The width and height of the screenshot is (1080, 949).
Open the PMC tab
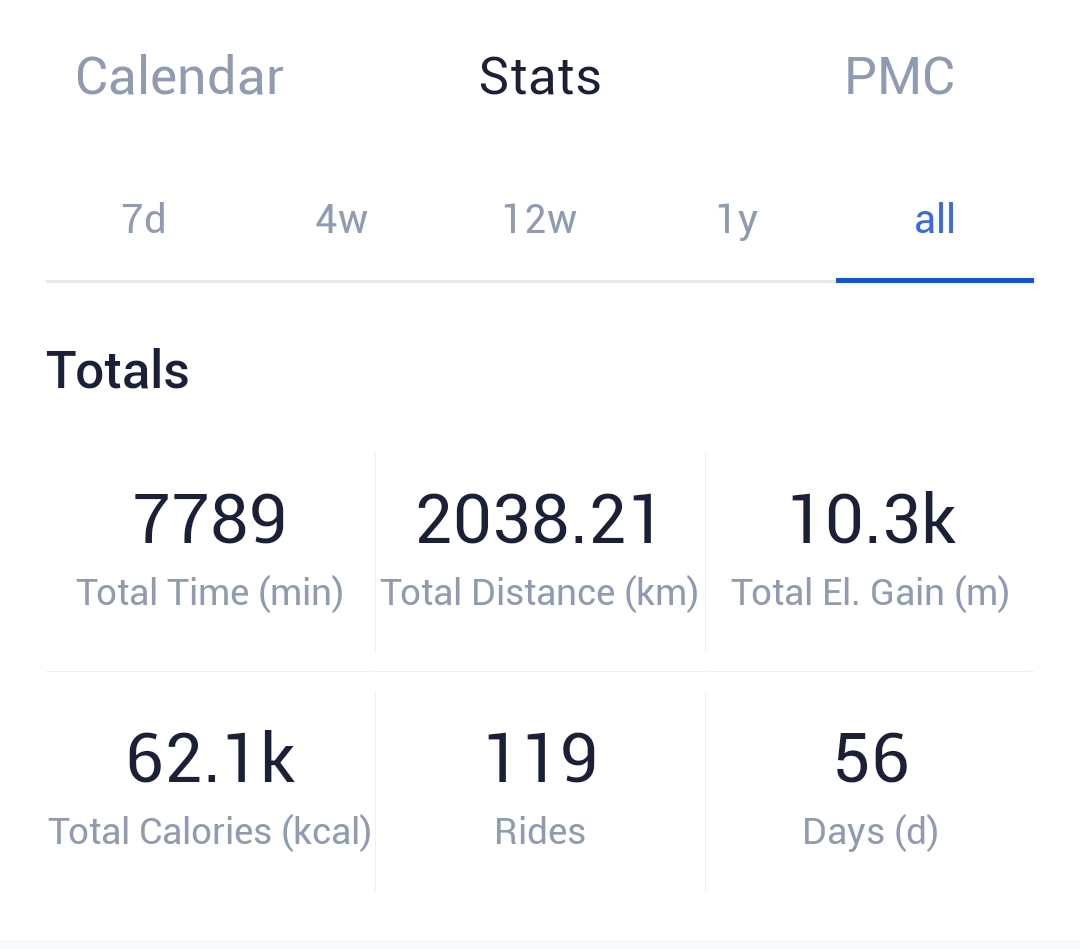coord(900,76)
